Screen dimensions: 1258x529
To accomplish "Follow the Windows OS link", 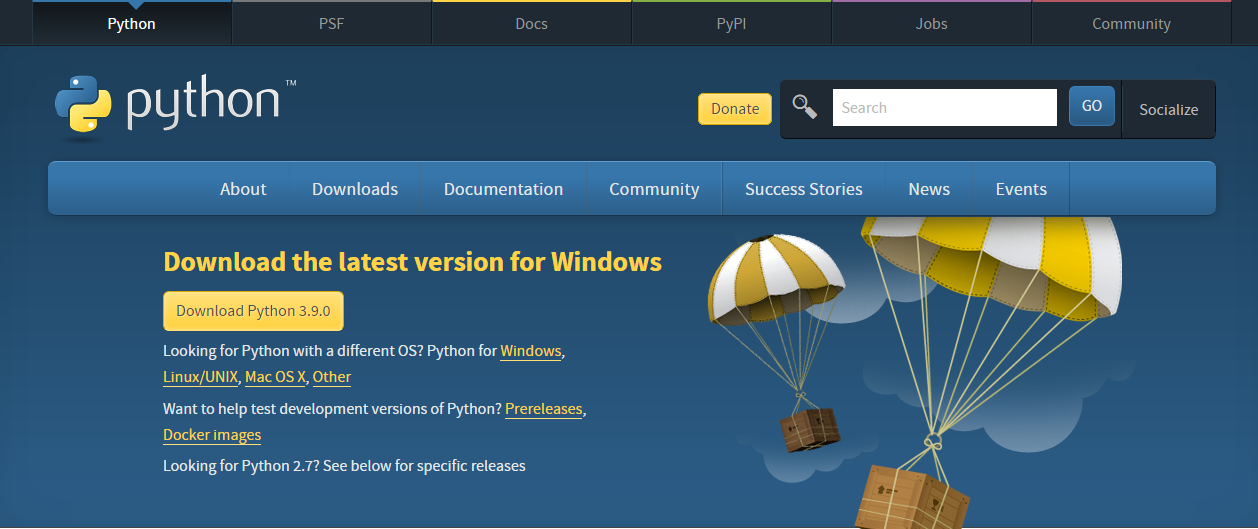I will point(531,351).
